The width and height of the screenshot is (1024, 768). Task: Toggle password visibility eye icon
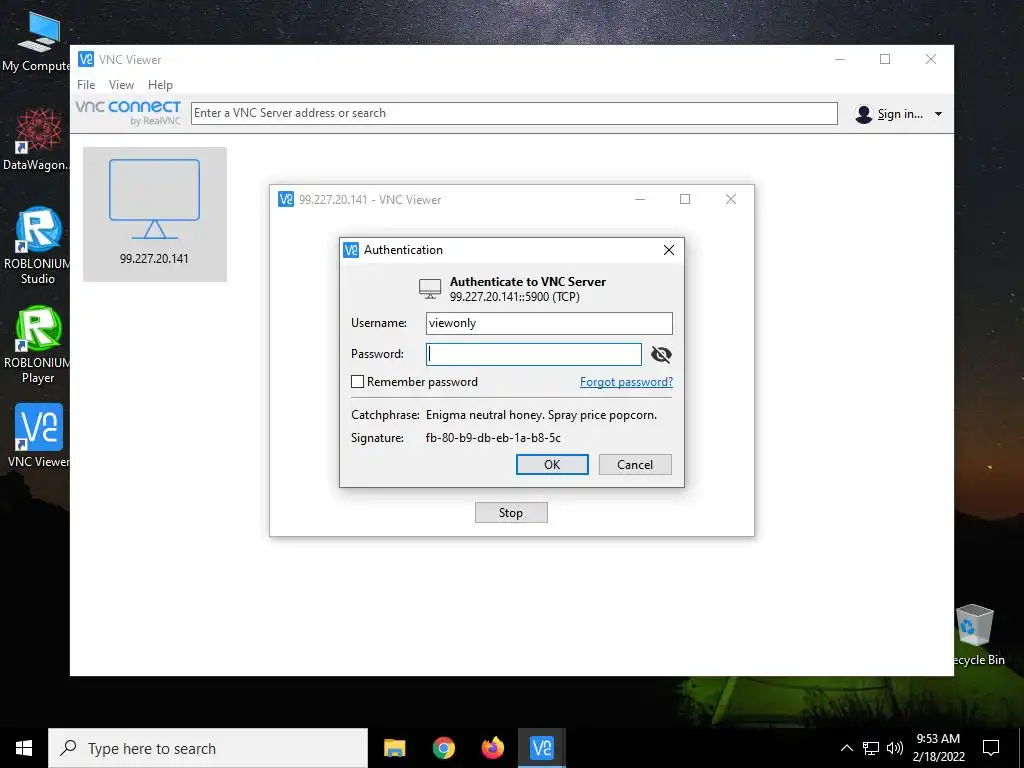[661, 355]
